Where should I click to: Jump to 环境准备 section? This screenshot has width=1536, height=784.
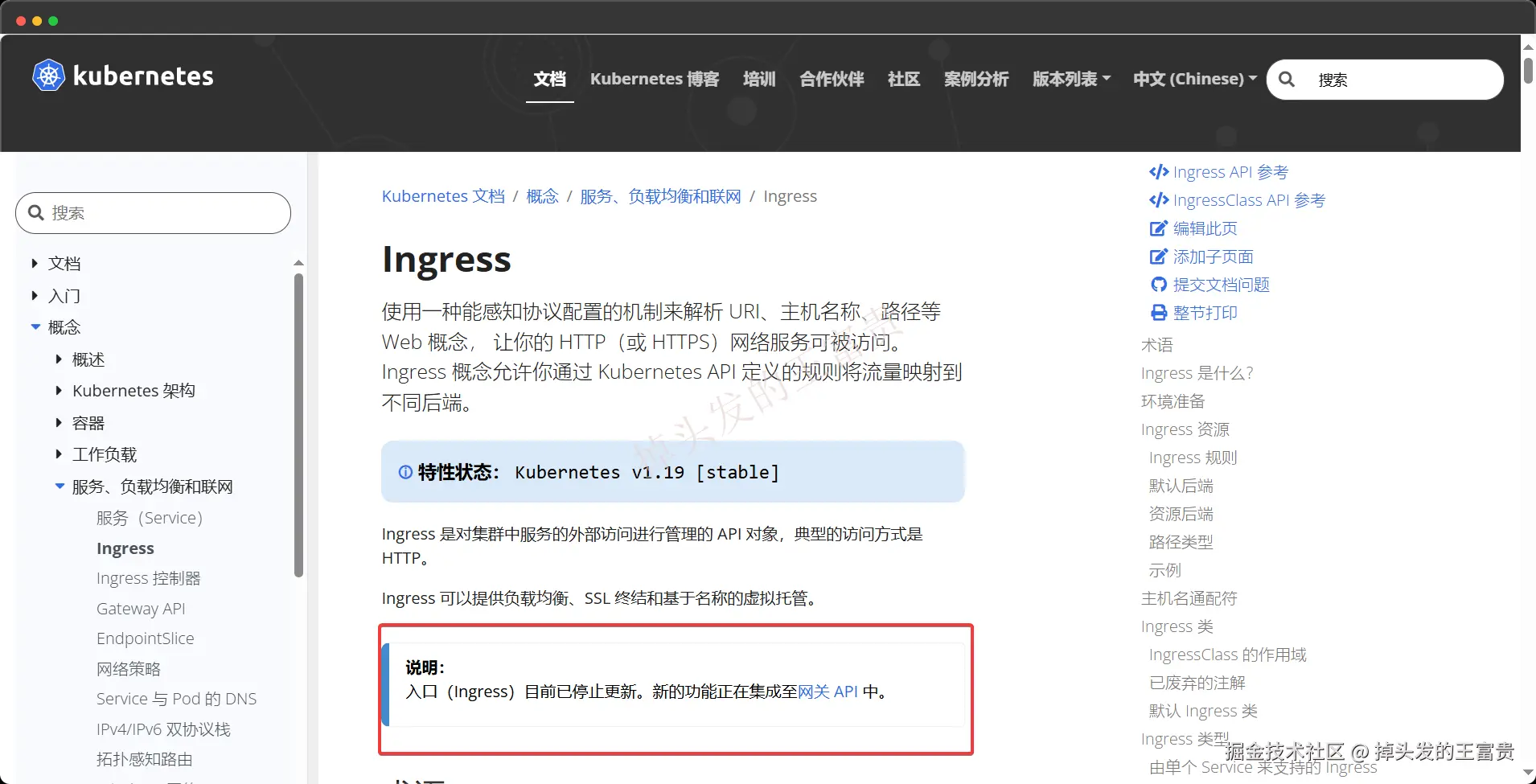1173,401
